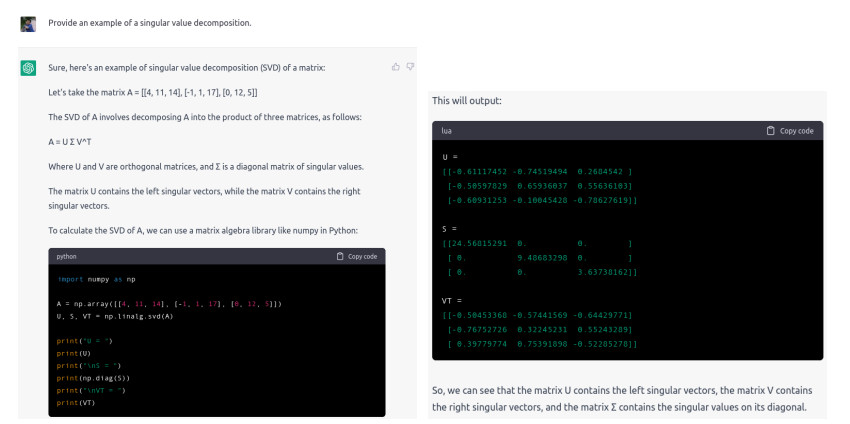Click the 'python' language label

pos(66,256)
